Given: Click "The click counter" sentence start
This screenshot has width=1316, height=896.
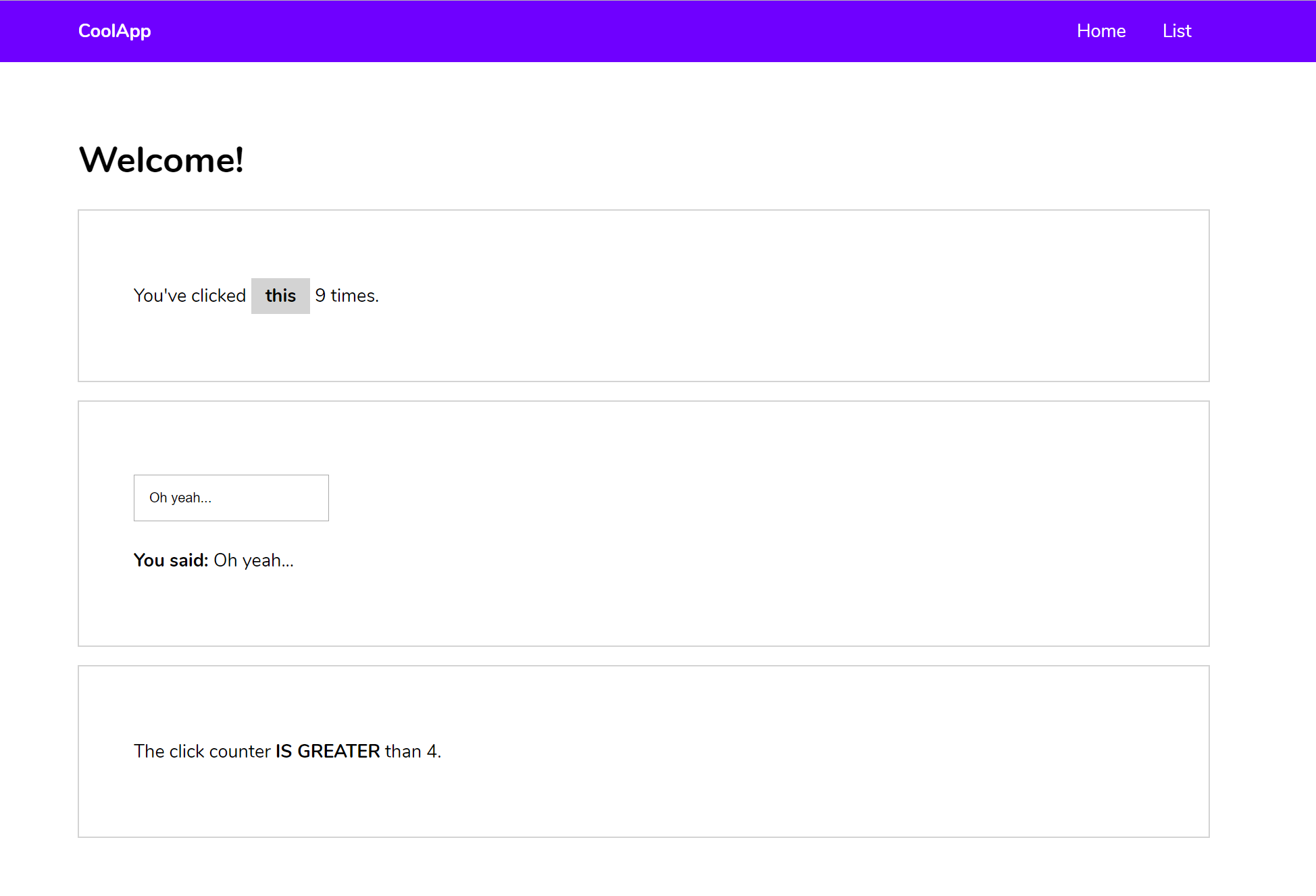Looking at the screenshot, I should pyautogui.click(x=201, y=752).
